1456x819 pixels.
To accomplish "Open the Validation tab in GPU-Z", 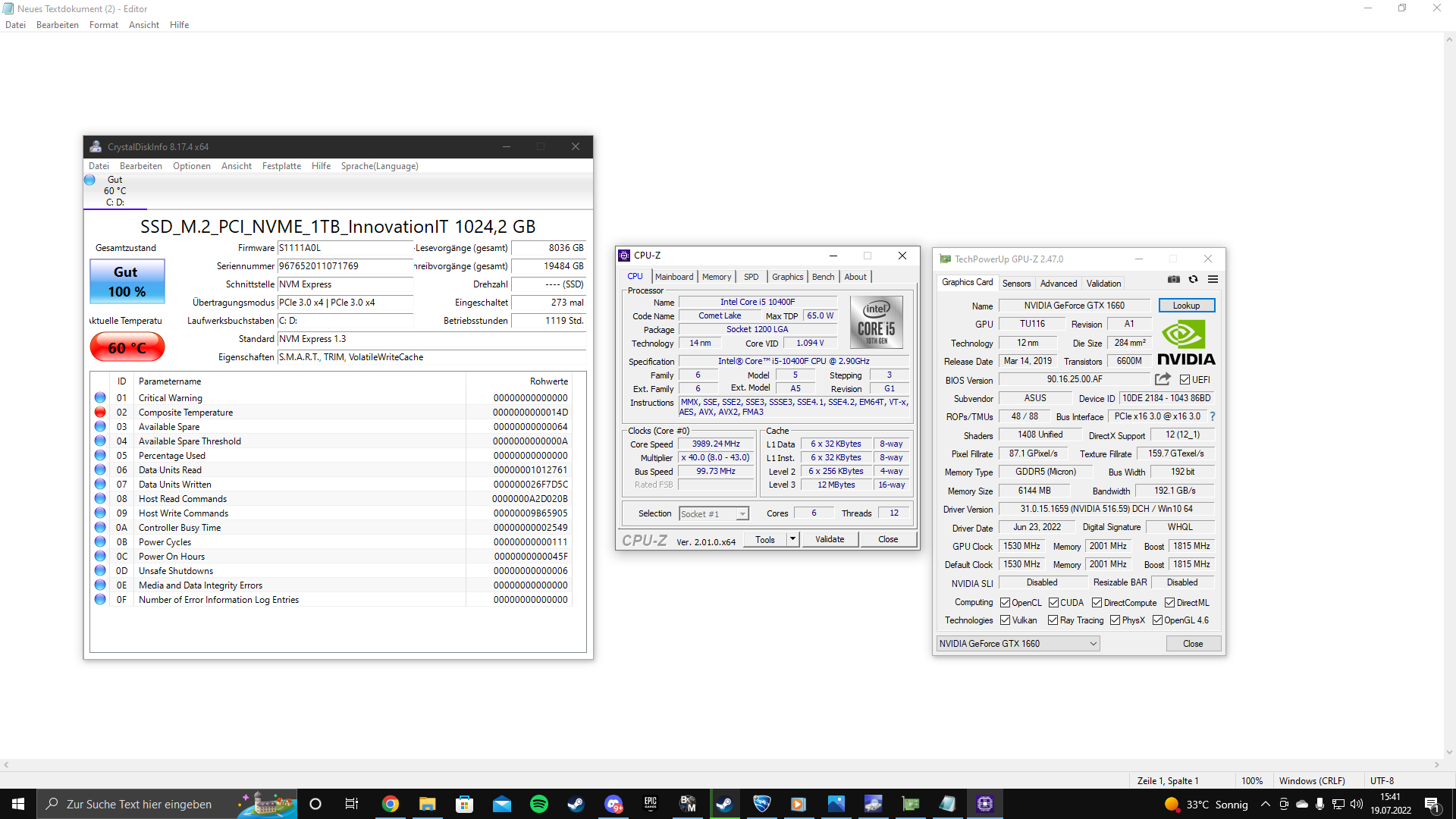I will click(1103, 284).
